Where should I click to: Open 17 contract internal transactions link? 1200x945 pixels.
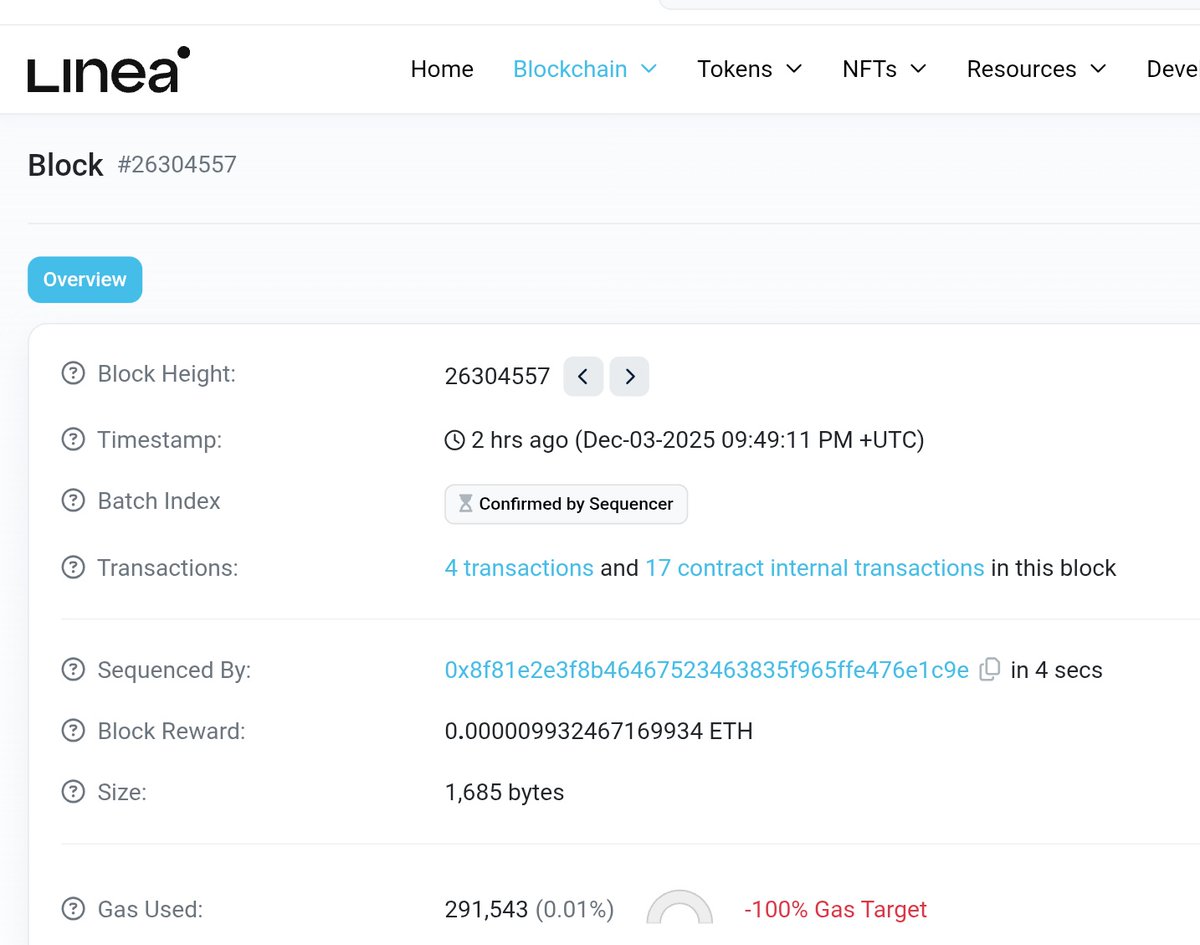click(x=815, y=568)
